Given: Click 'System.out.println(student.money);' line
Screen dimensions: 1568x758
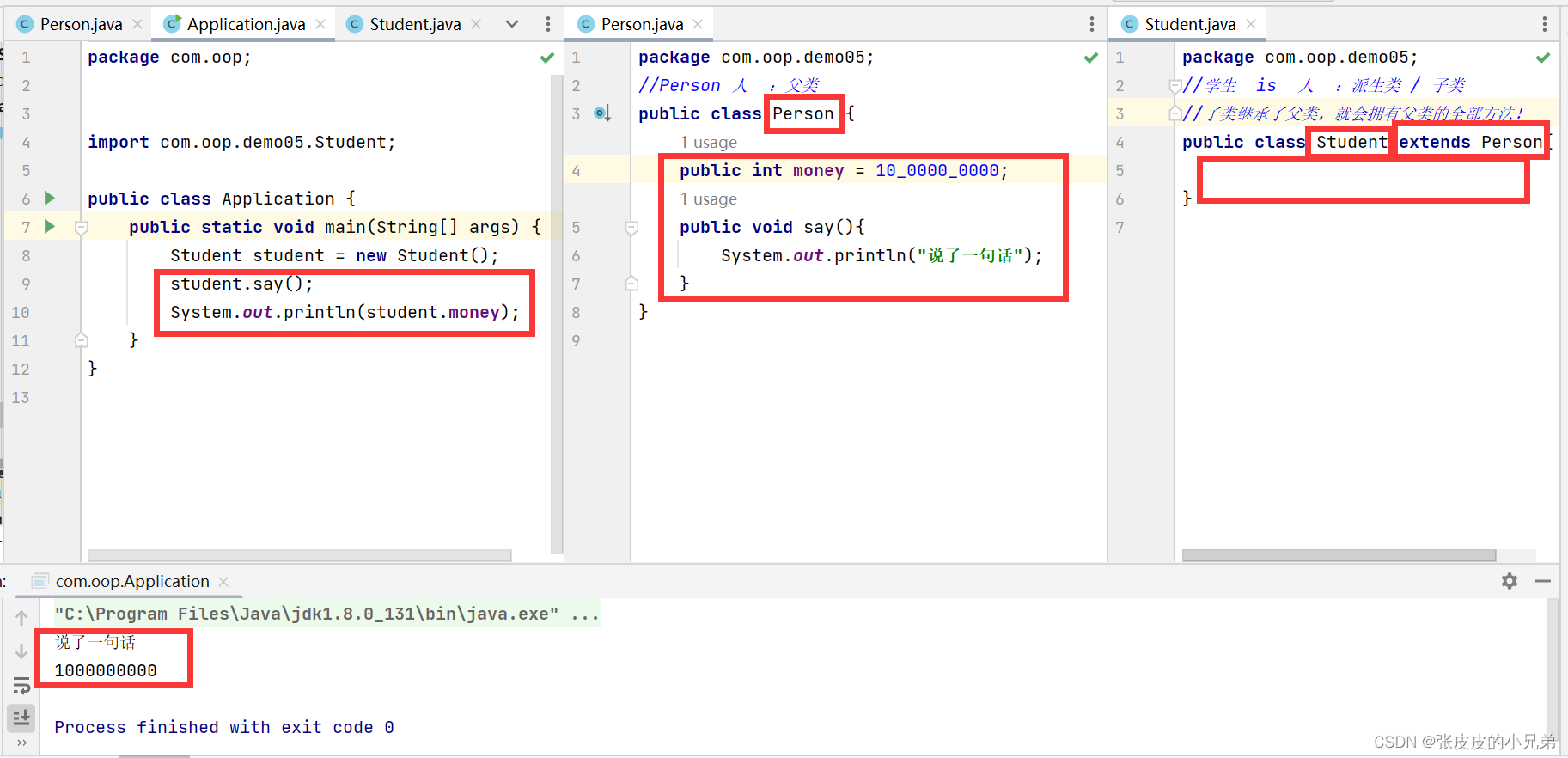Looking at the screenshot, I should click(345, 312).
